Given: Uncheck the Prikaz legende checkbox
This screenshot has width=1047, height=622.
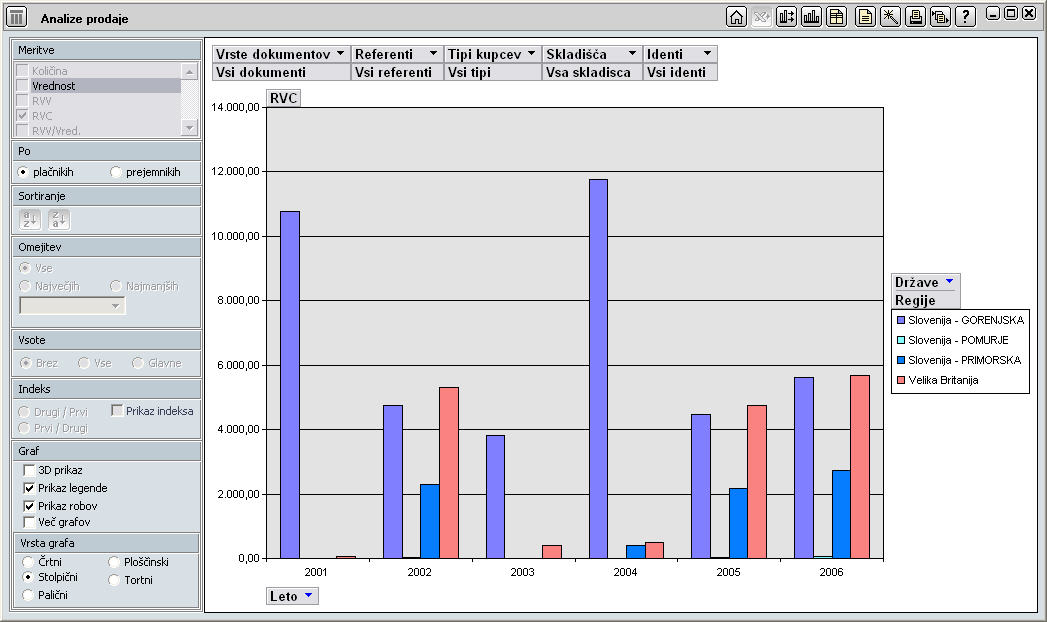Looking at the screenshot, I should click(x=29, y=488).
